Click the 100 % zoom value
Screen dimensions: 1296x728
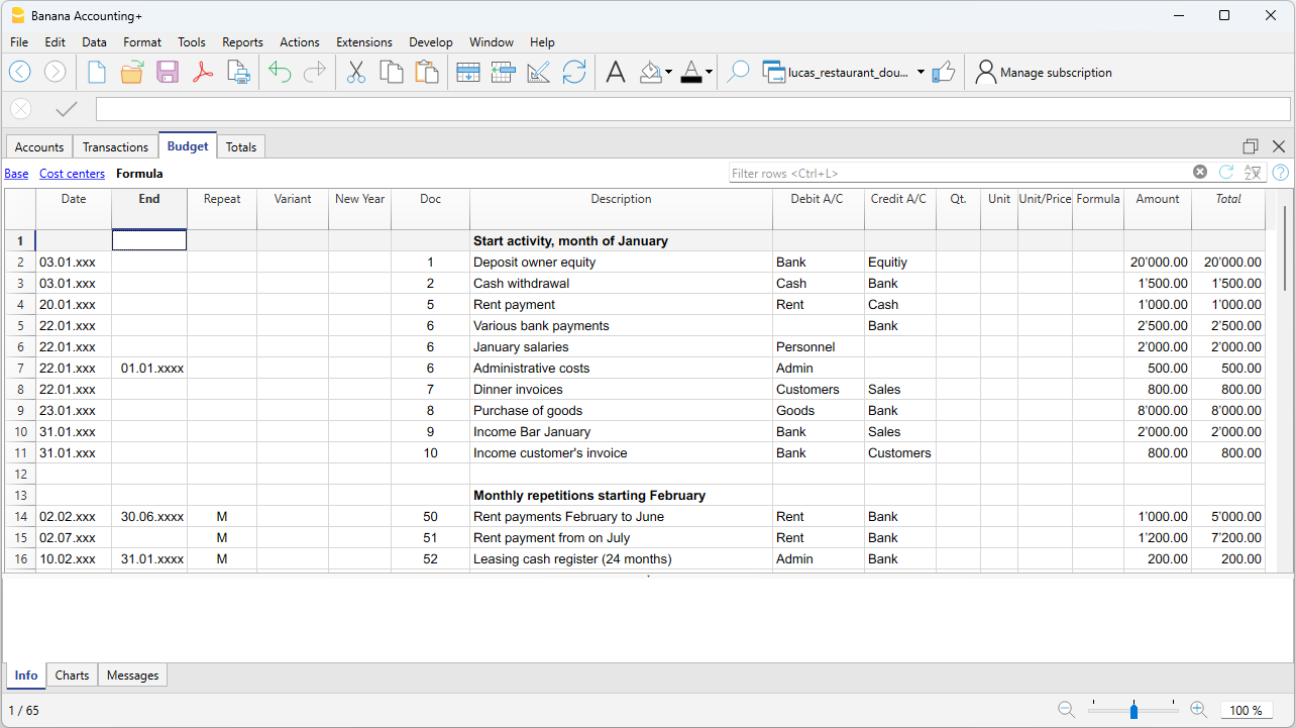coord(1246,710)
